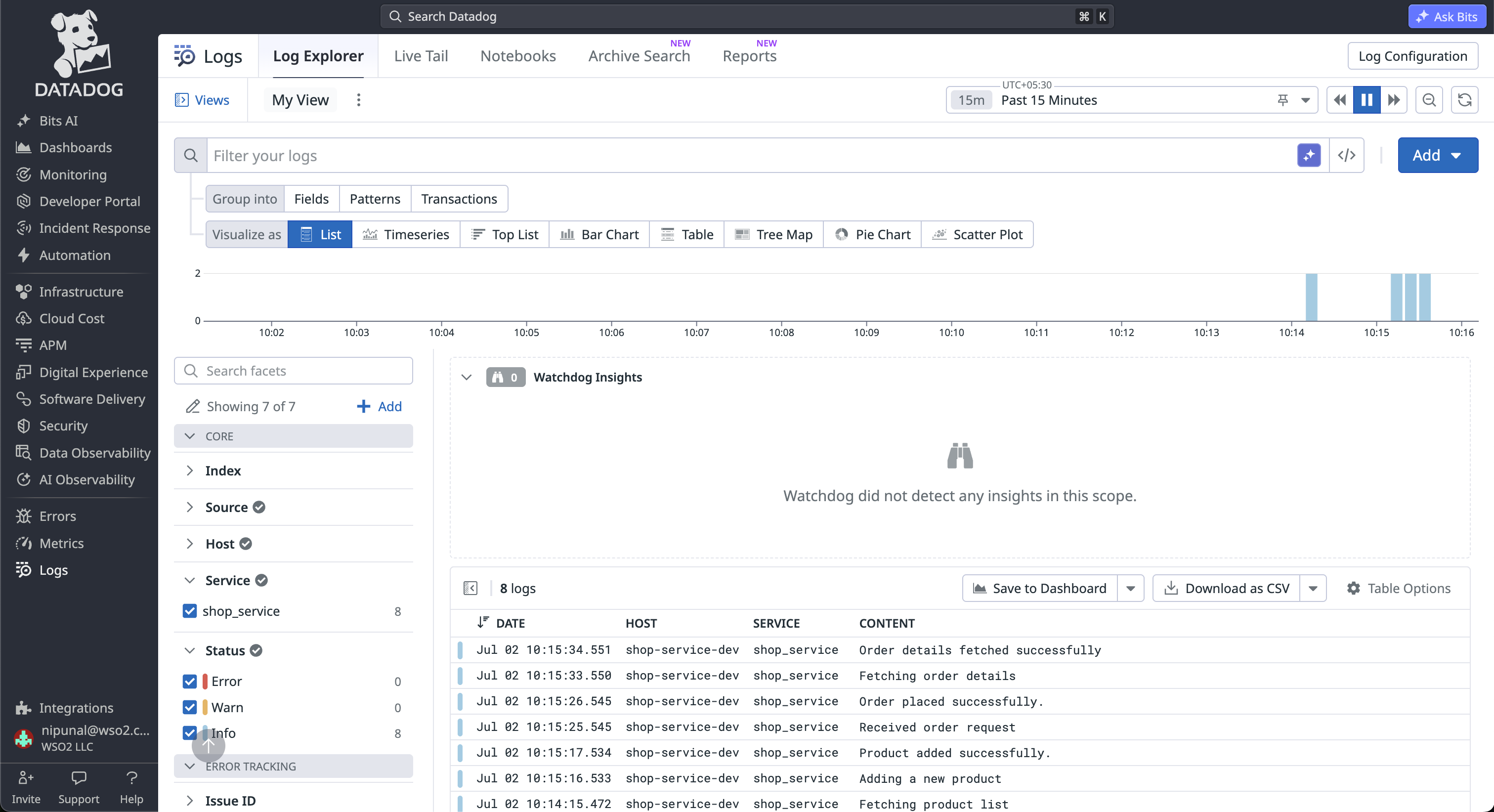Click the zoom out time icon

tap(1429, 100)
